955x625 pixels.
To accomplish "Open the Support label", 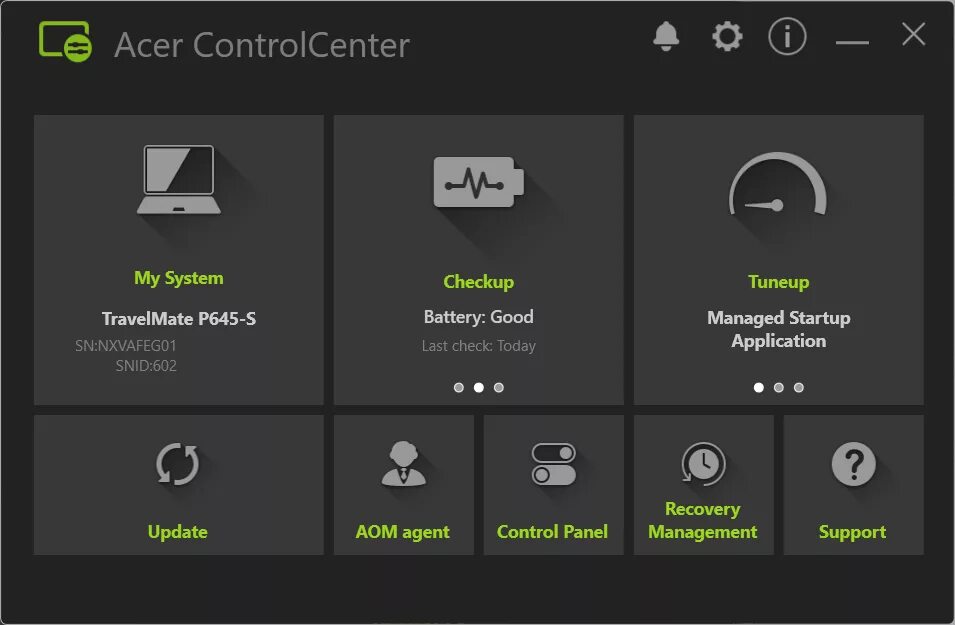I will [852, 532].
